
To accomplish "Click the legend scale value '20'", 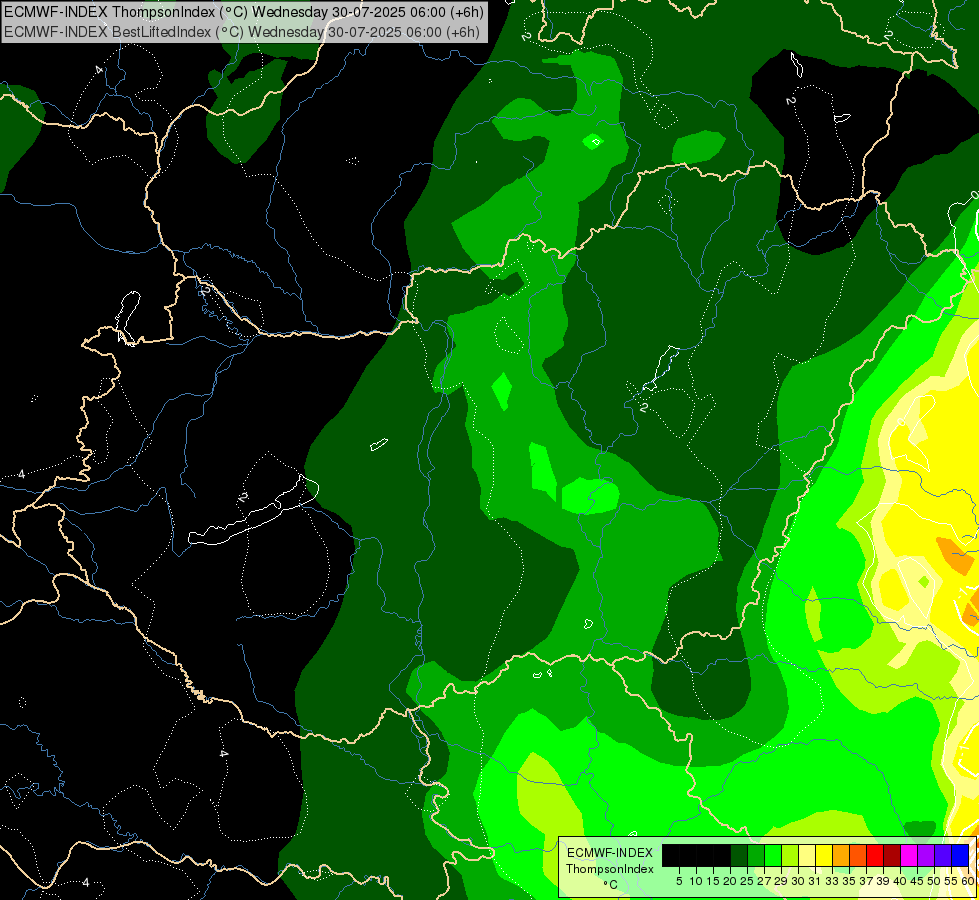I will [x=730, y=881].
